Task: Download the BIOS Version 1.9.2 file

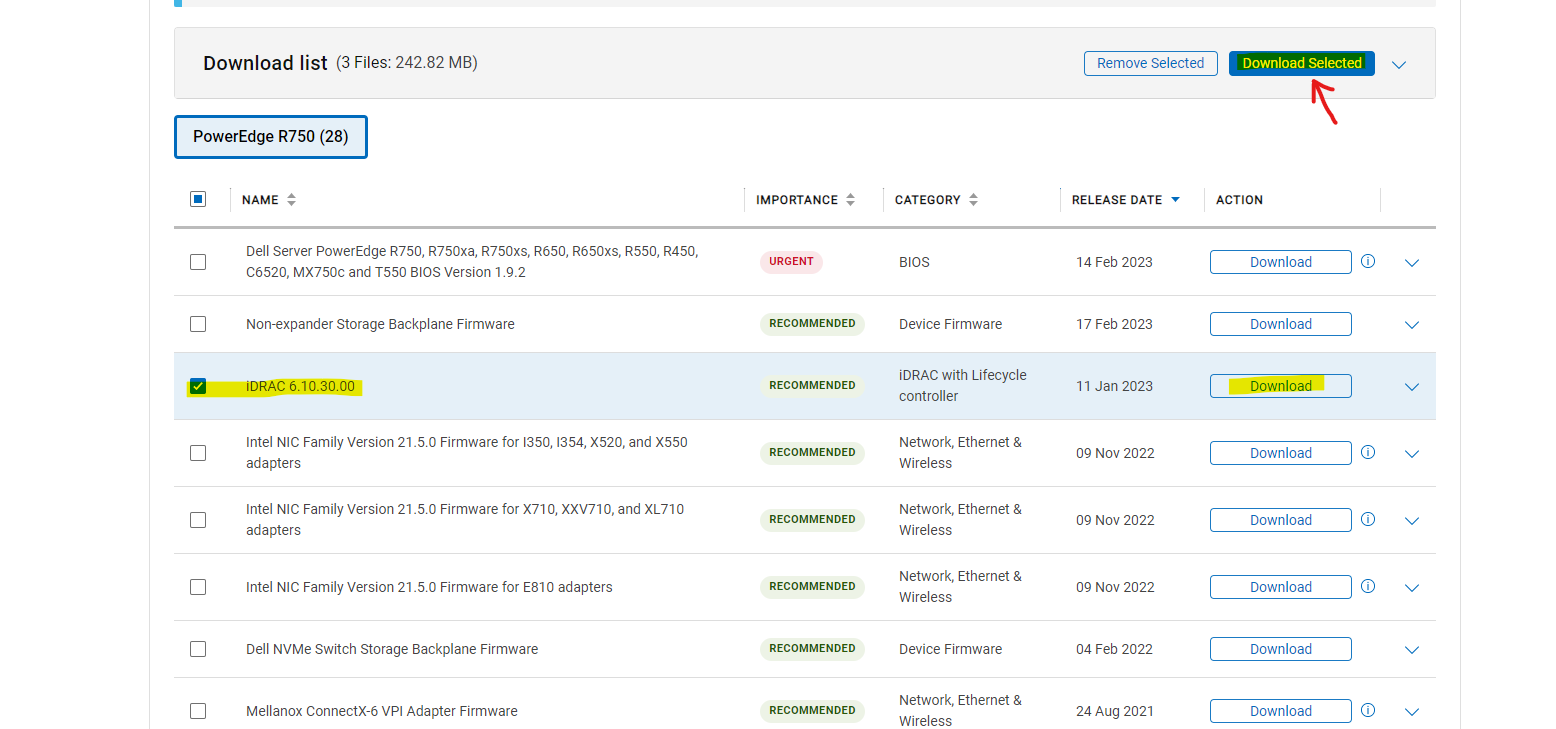Action: (x=1281, y=262)
